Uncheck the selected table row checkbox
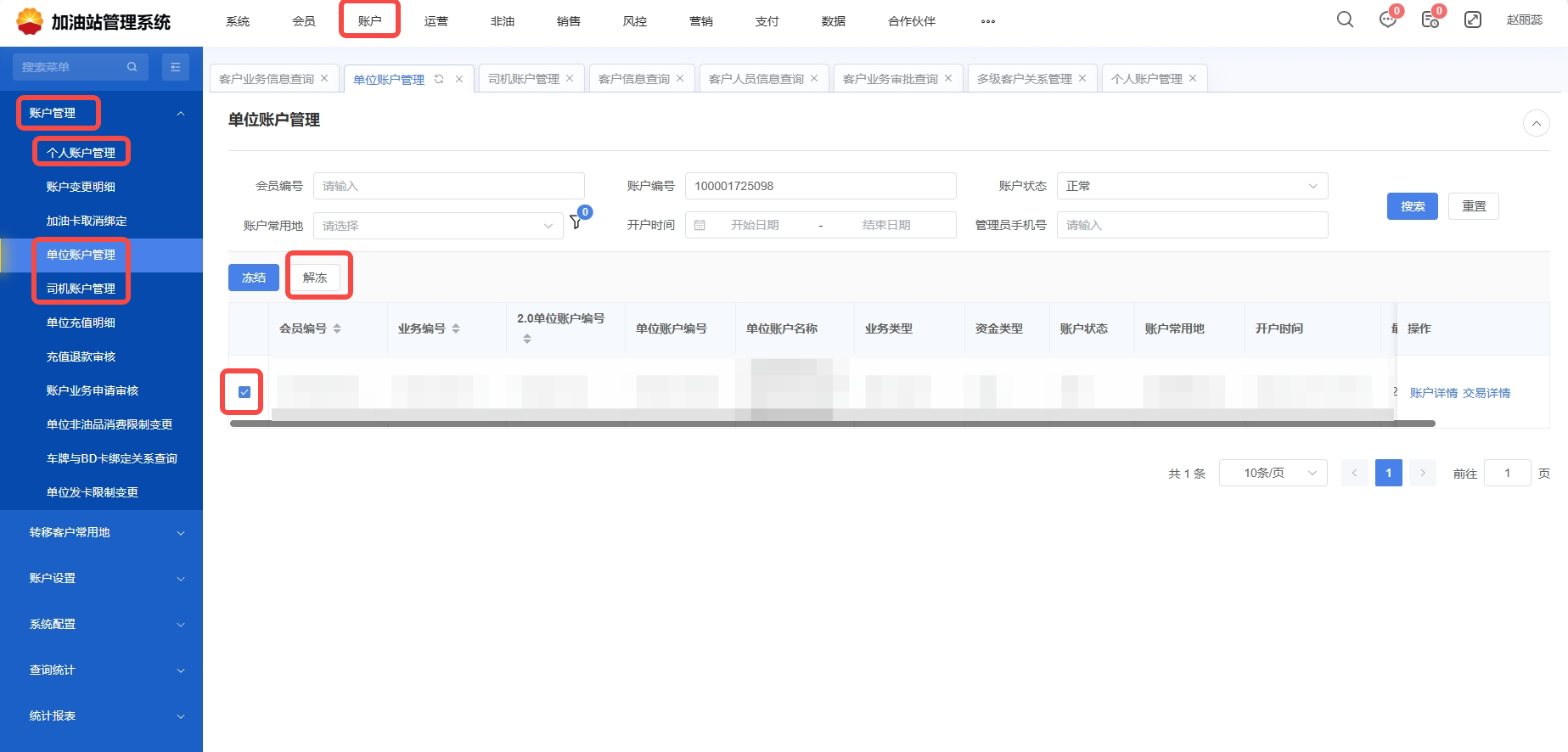1568x752 pixels. [x=244, y=392]
